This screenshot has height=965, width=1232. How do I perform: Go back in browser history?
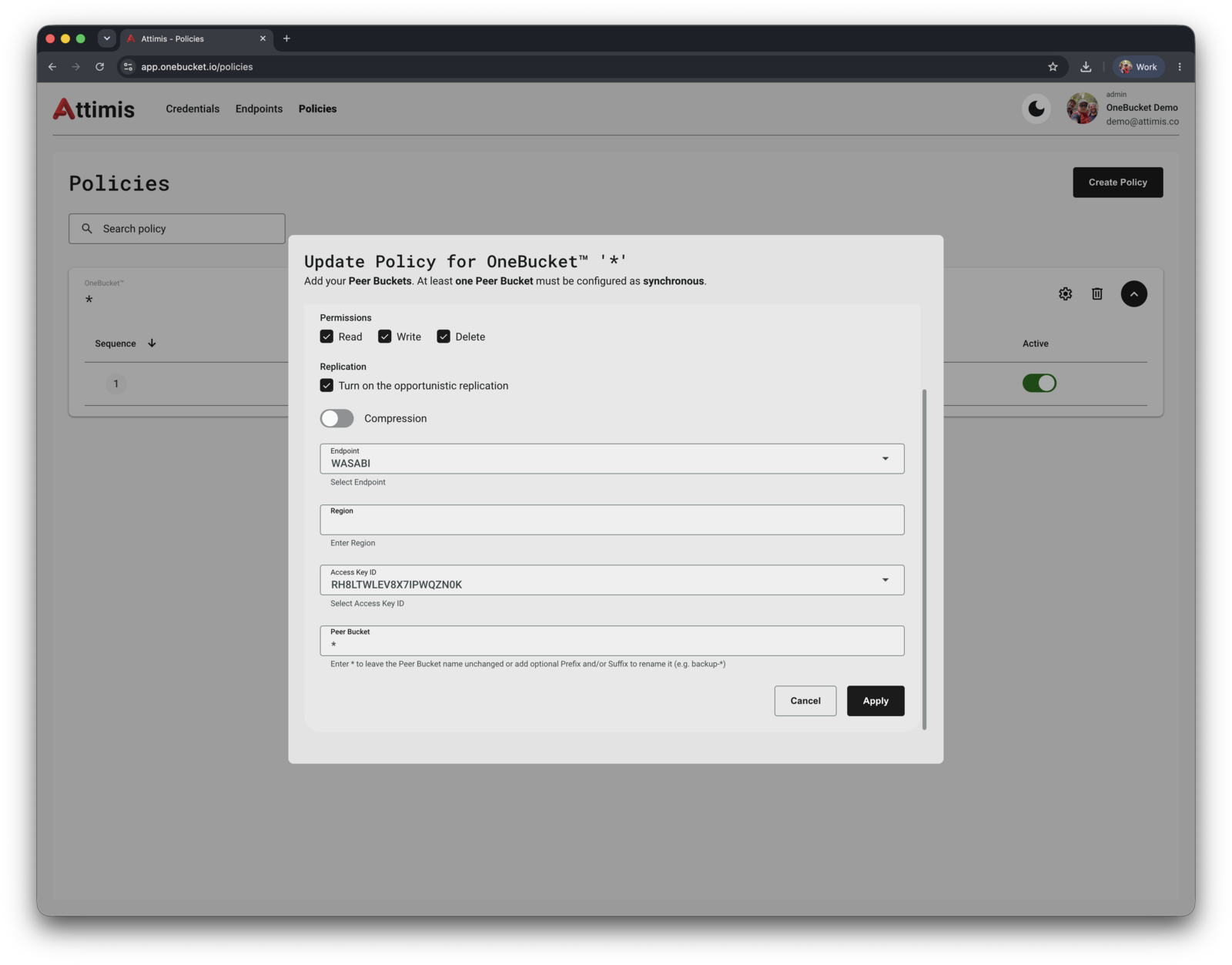(52, 67)
